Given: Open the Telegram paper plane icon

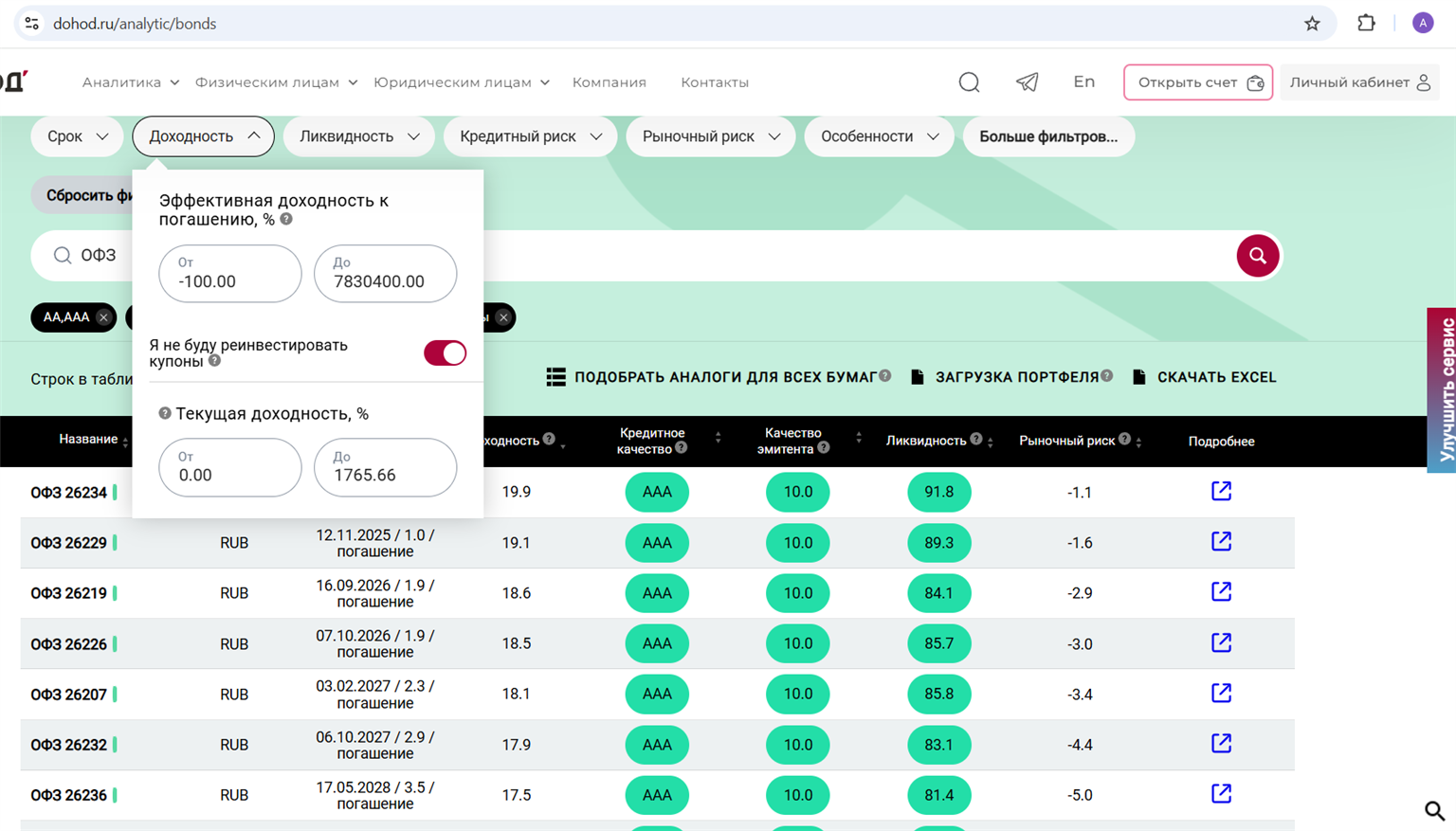Looking at the screenshot, I should click(x=1027, y=82).
